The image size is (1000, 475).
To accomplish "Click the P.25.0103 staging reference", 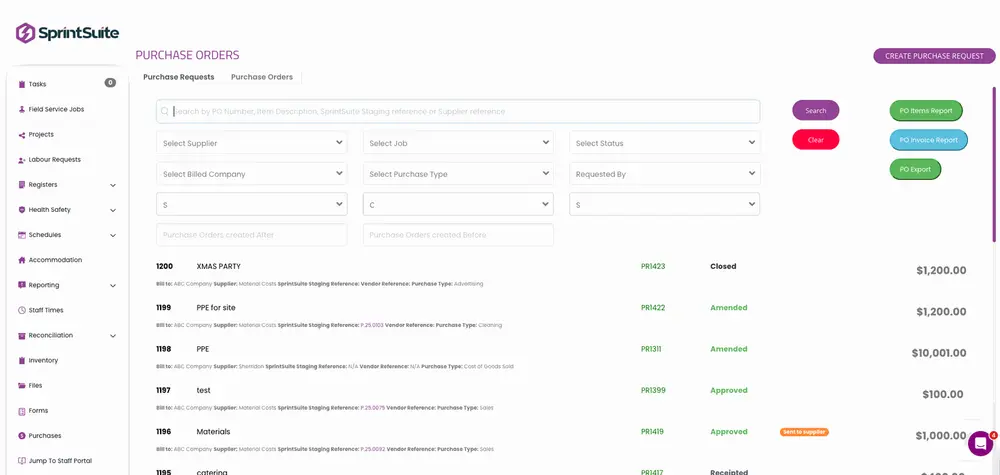I will 372,325.
